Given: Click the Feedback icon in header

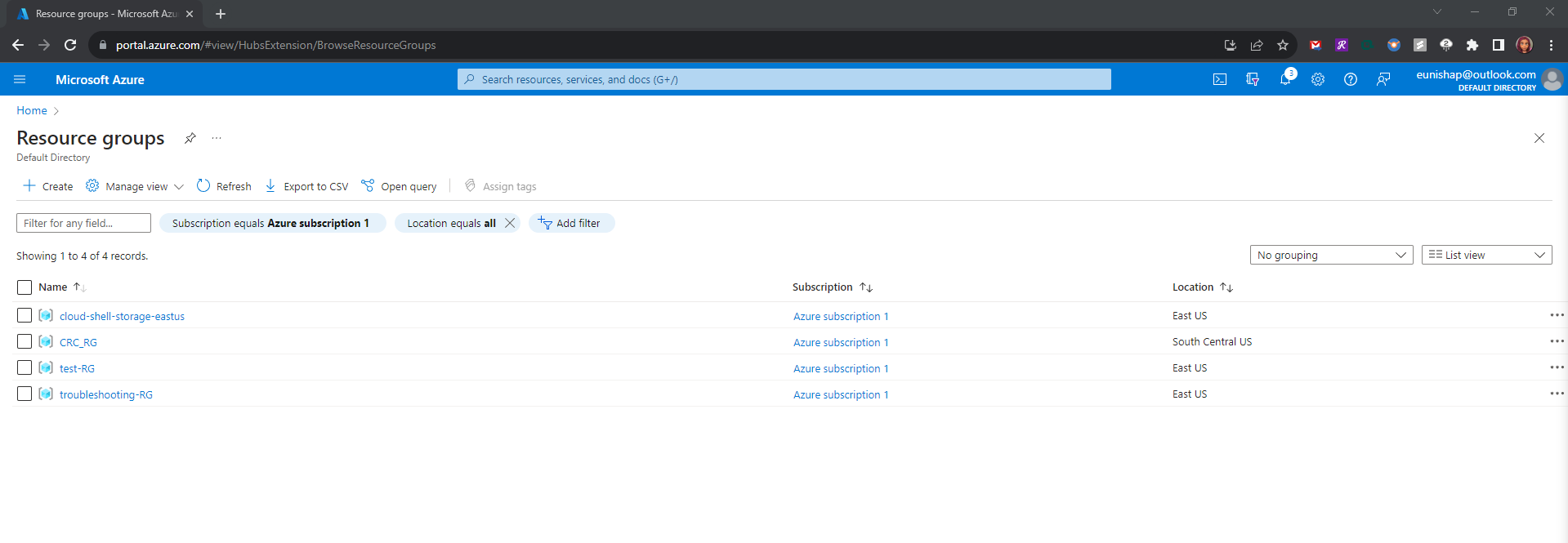Looking at the screenshot, I should (1383, 79).
